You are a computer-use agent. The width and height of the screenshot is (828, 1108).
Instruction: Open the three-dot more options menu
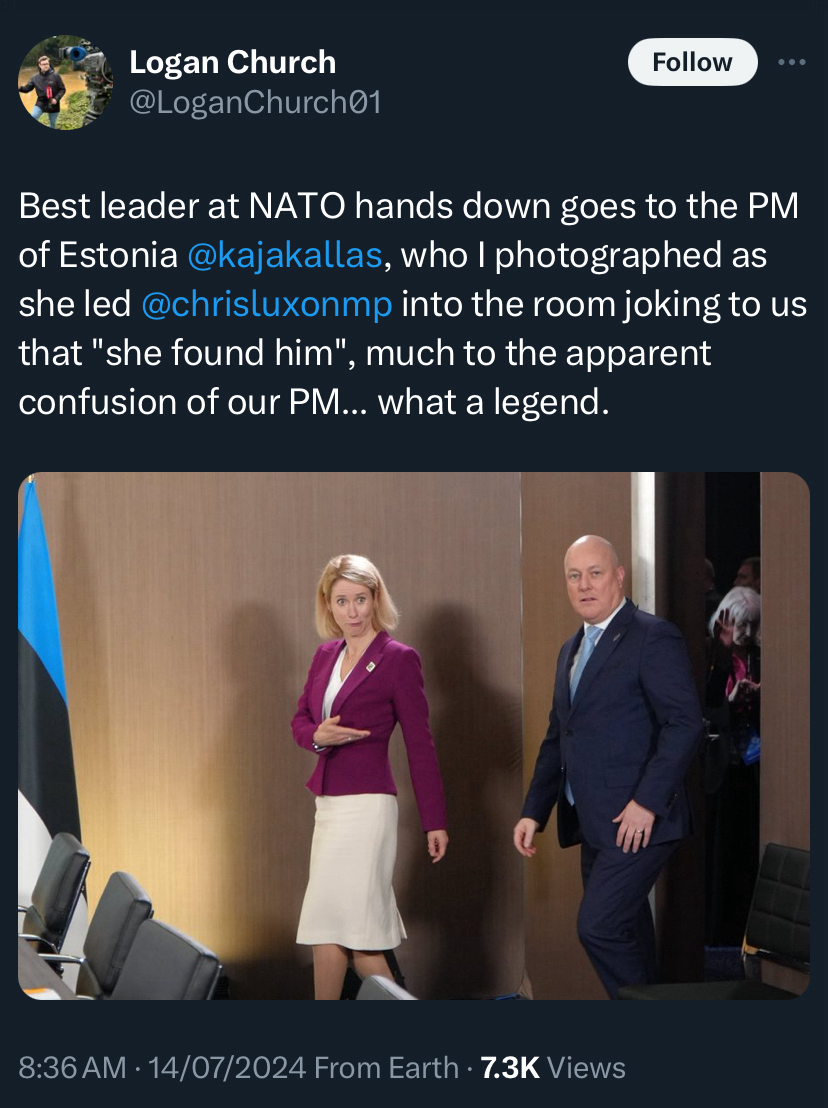tap(791, 62)
